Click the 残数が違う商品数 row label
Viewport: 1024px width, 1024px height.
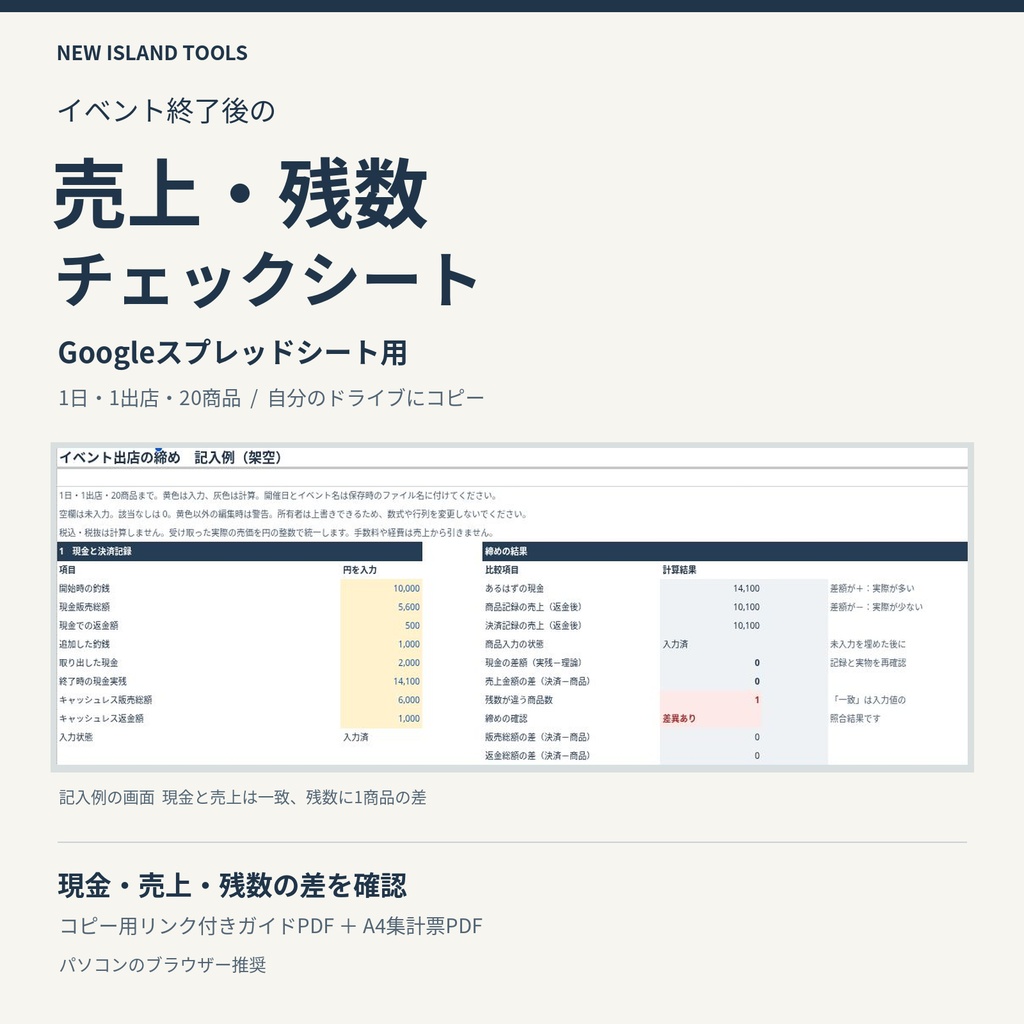point(519,699)
